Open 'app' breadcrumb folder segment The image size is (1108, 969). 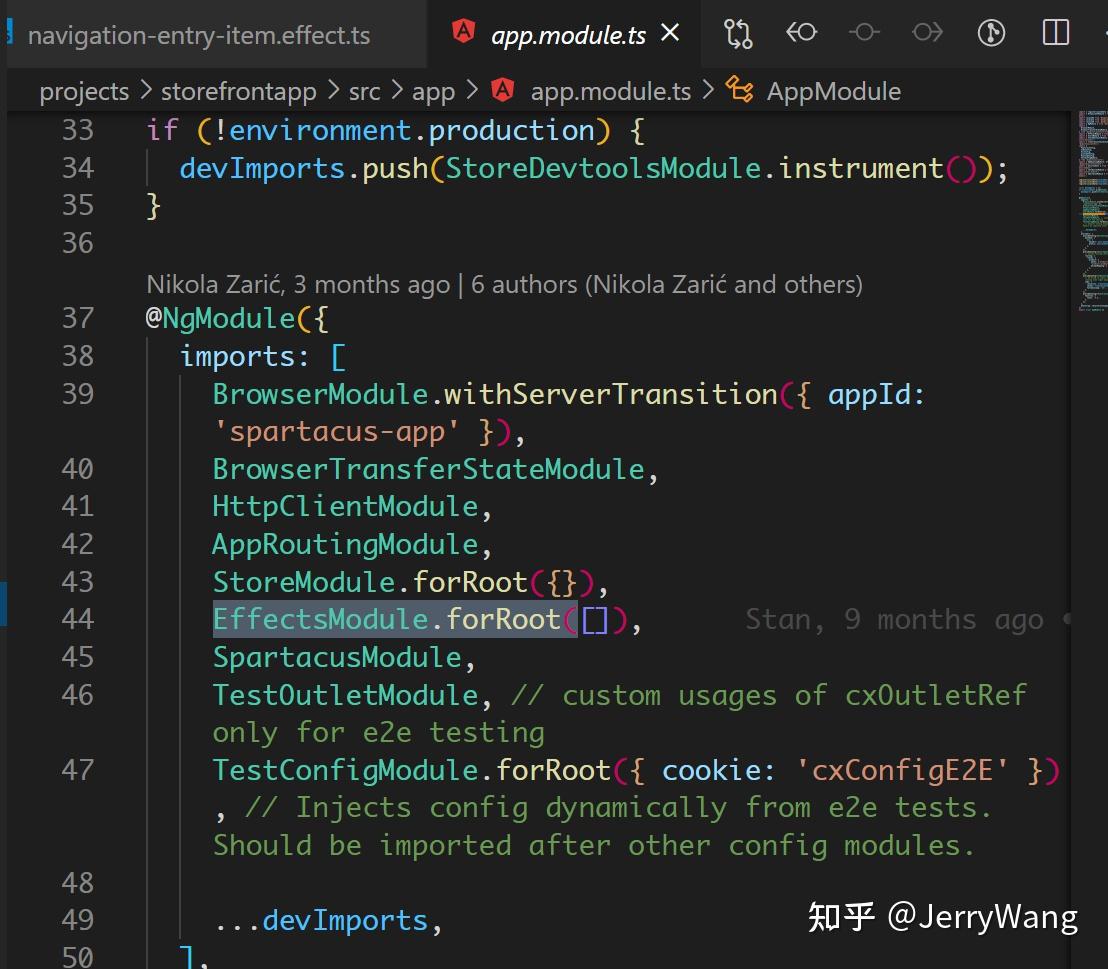[433, 92]
